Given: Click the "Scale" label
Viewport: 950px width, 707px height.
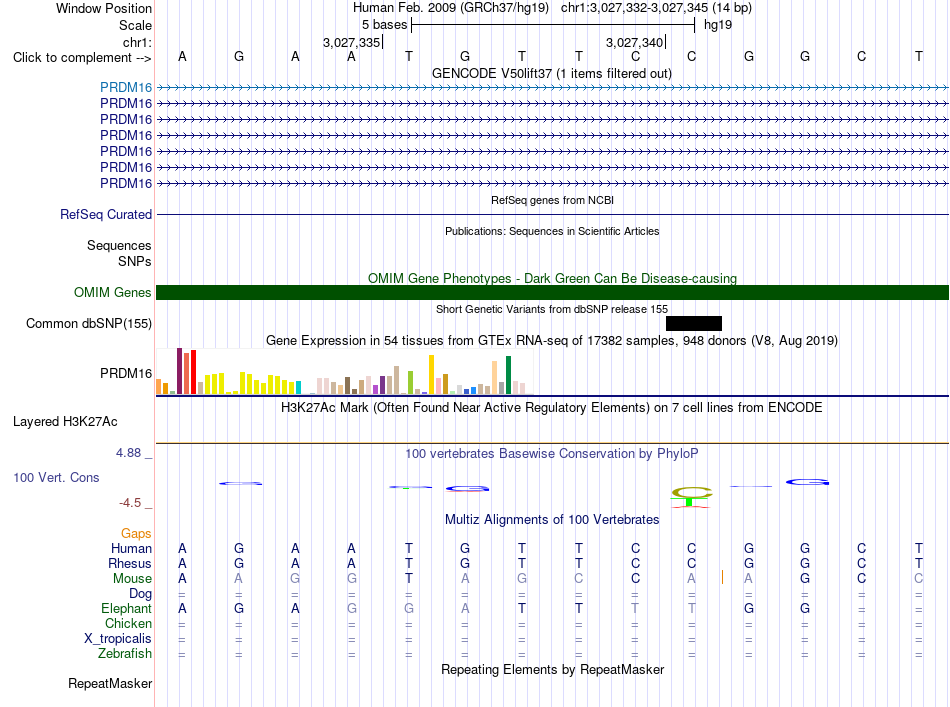Looking at the screenshot, I should 135,25.
